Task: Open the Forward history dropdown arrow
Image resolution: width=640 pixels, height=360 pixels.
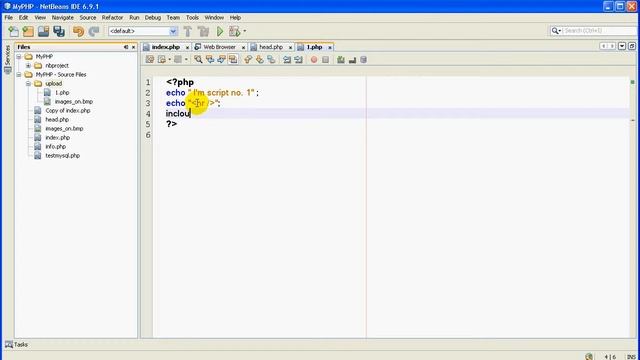Action: pyautogui.click(x=186, y=60)
